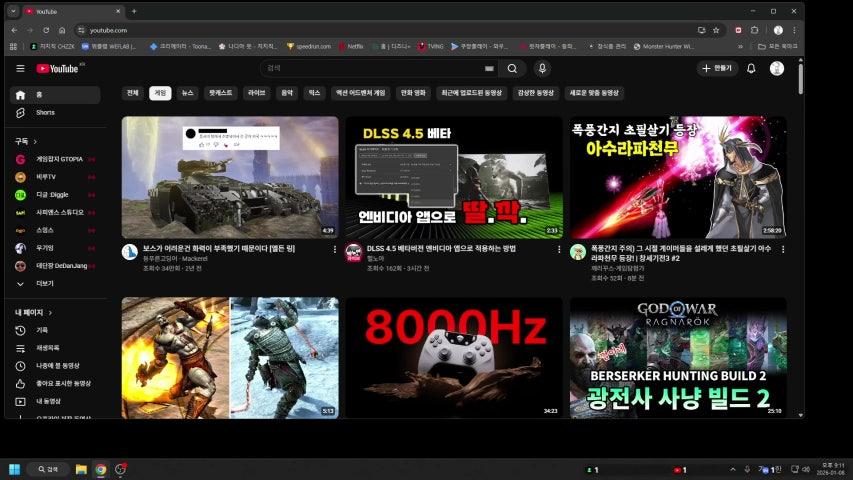Show hidden system tray icons chevron
Screen dimensions: 853x480
coord(733,469)
